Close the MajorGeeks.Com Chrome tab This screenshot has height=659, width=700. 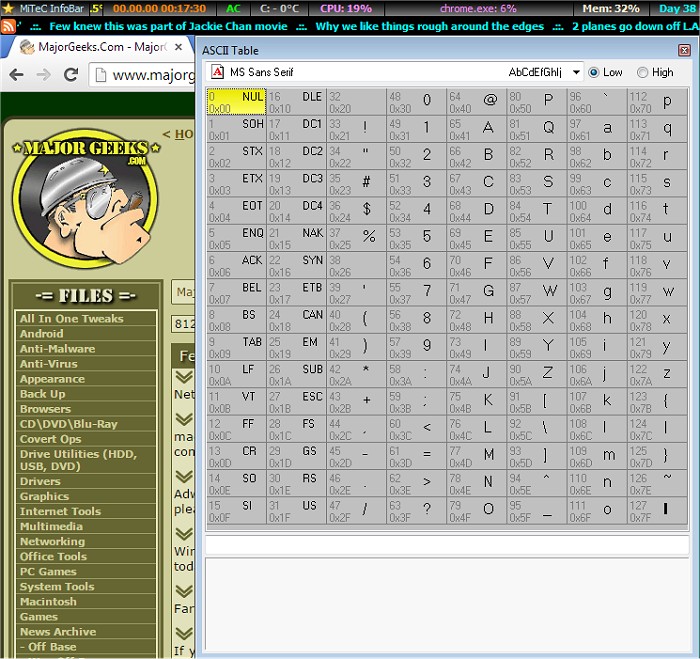(178, 47)
